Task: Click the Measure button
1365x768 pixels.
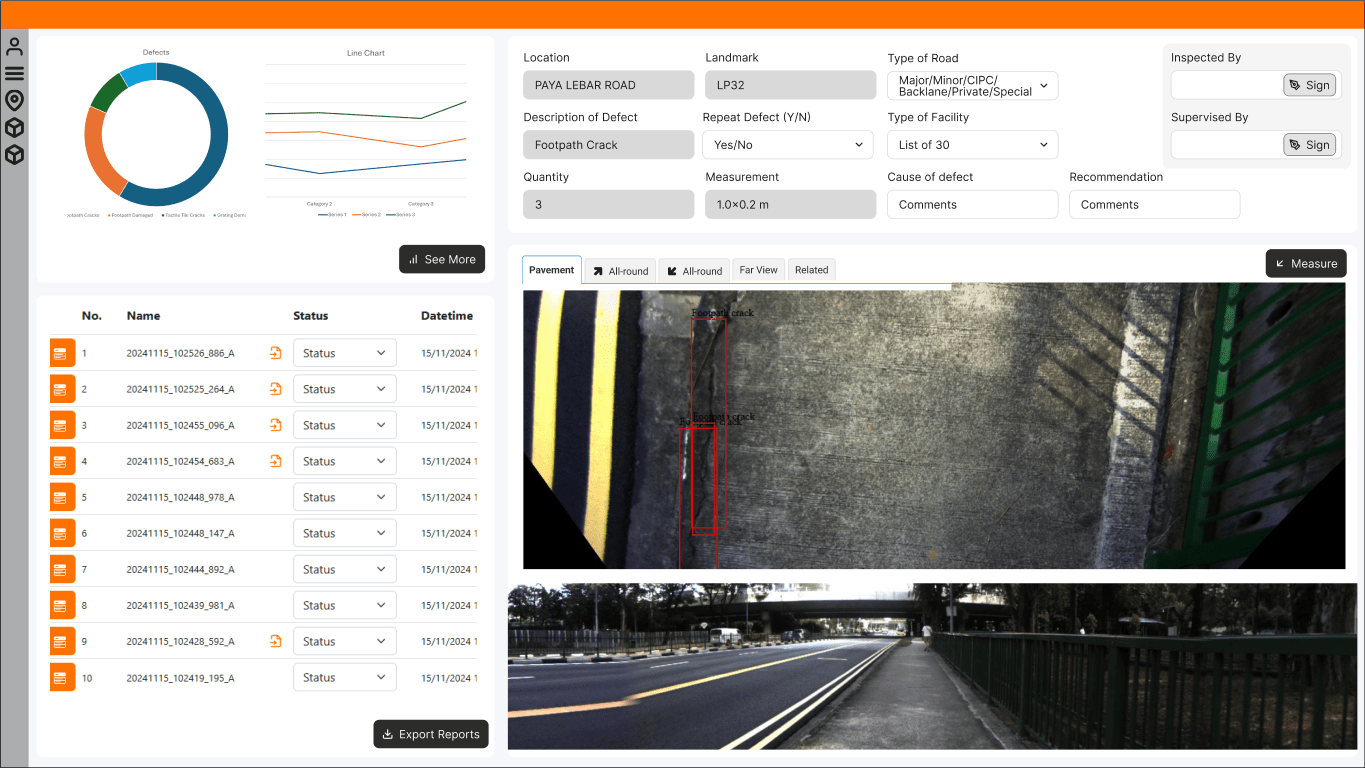Action: coord(1305,263)
